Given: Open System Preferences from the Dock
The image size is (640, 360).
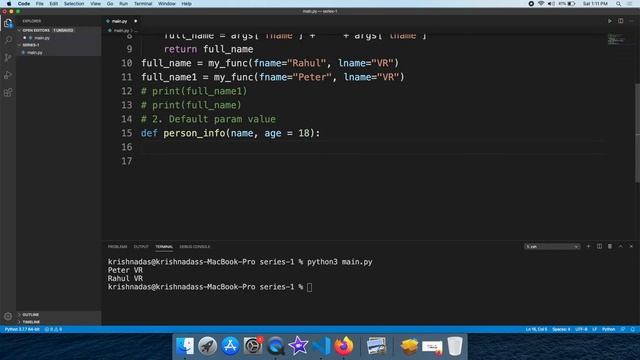Looking at the screenshot, I should [x=253, y=346].
